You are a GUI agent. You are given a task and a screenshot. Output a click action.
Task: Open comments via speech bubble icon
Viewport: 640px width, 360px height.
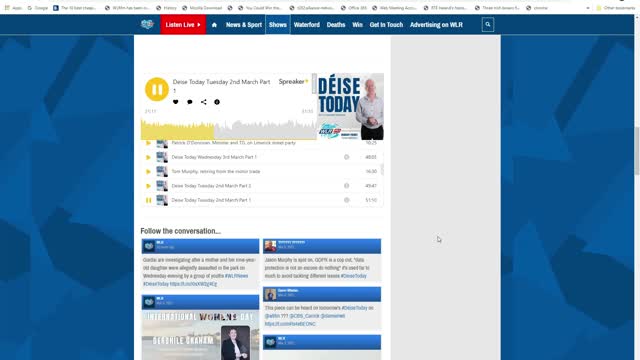(x=189, y=102)
